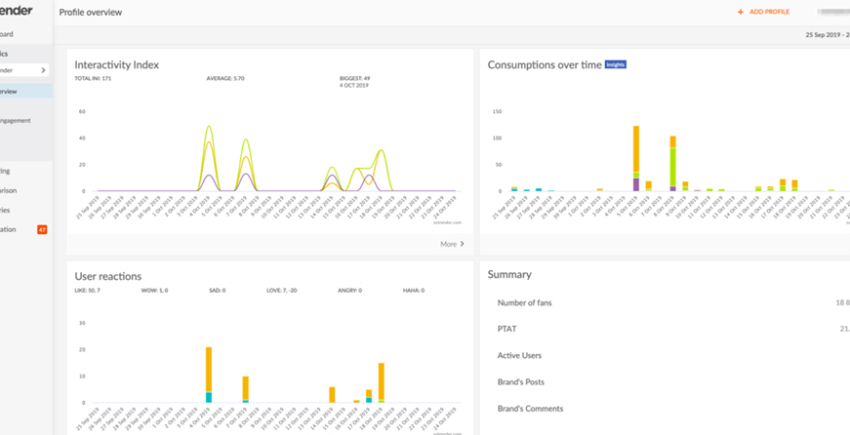Click the Profile overview page title
Screen dimensions: 850x435
pos(91,12)
